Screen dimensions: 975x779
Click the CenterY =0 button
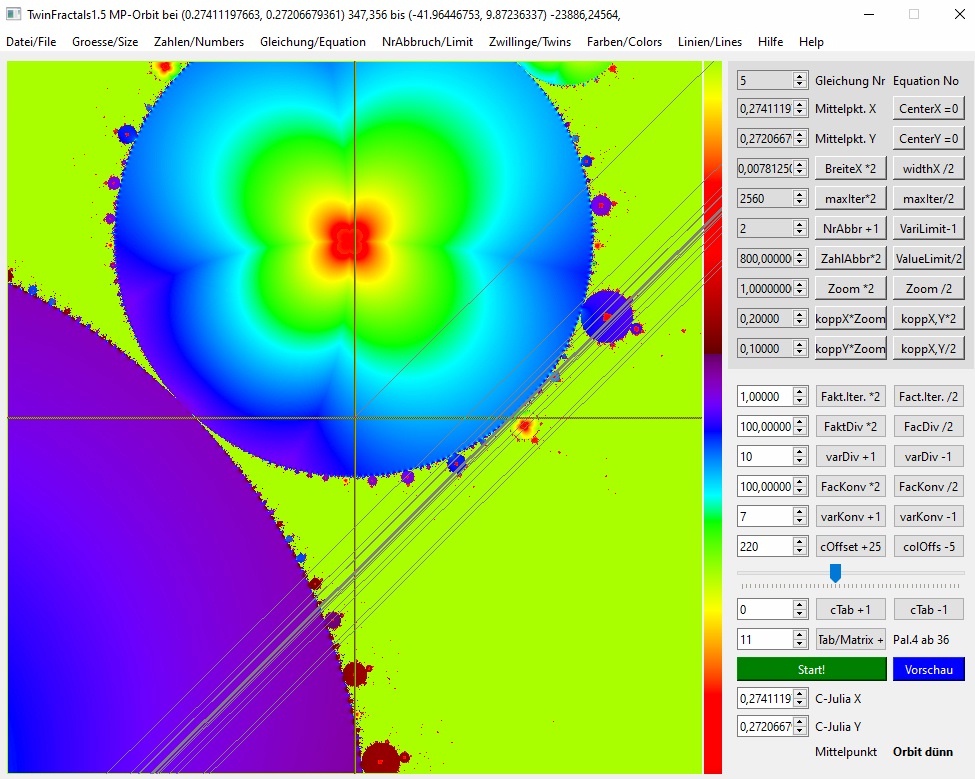pos(928,139)
